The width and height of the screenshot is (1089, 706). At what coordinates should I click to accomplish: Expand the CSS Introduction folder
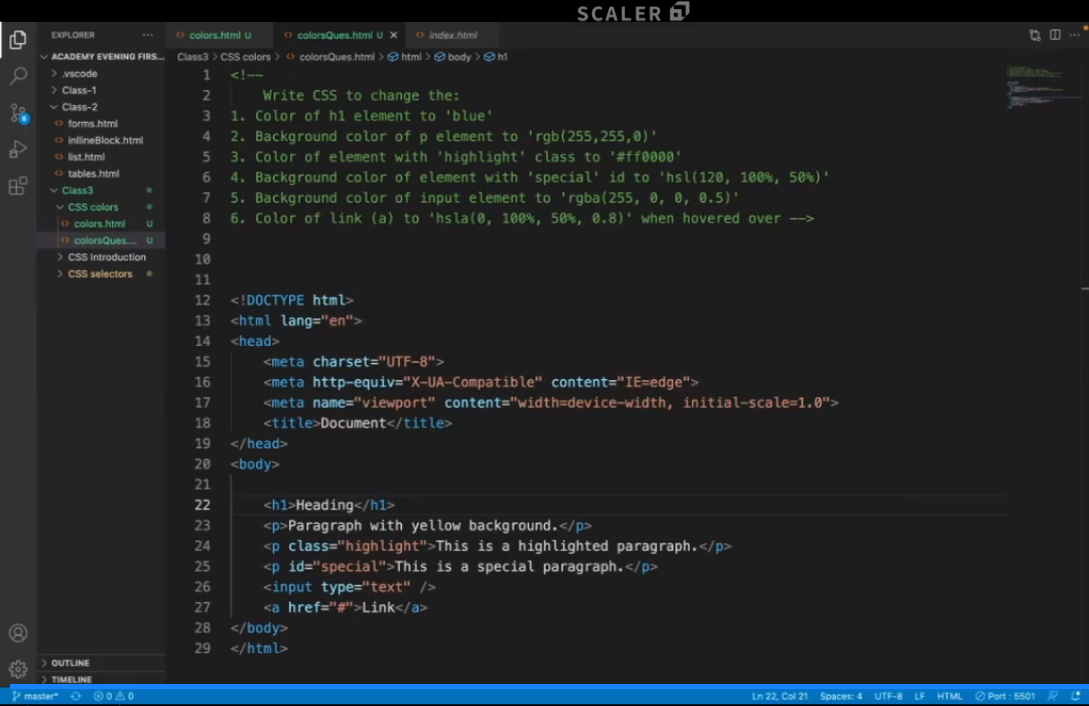[x=106, y=257]
